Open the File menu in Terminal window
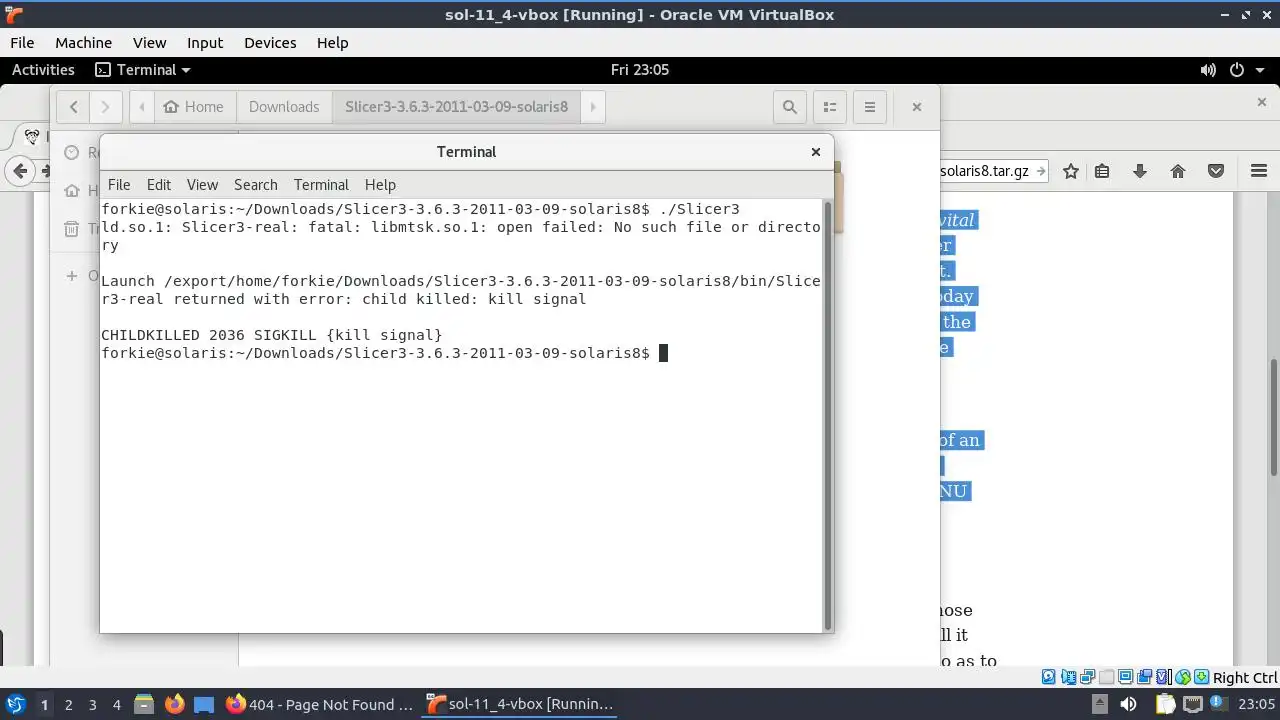1280x720 pixels. pos(119,185)
